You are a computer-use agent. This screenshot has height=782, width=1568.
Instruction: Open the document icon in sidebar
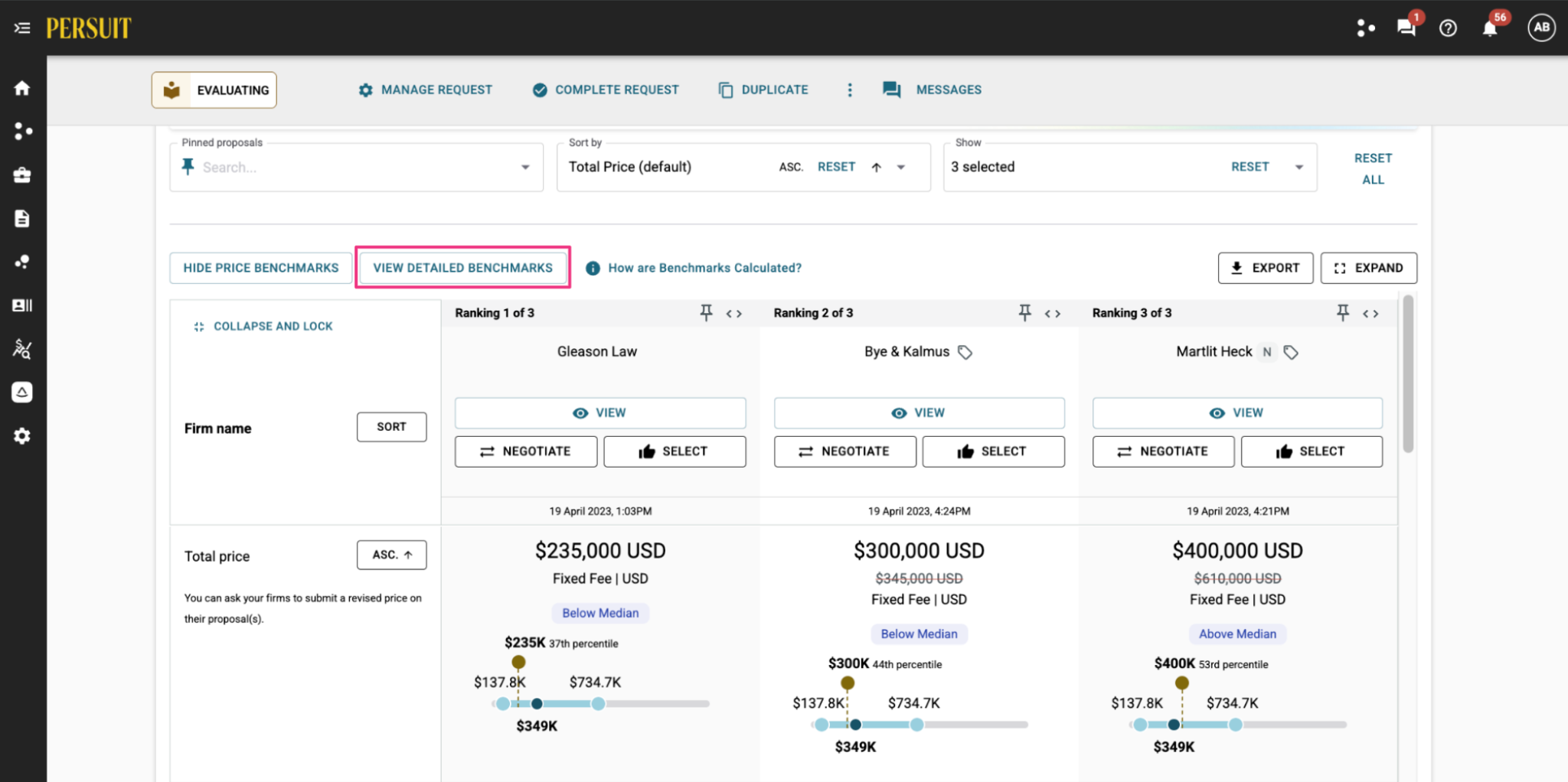pos(22,219)
